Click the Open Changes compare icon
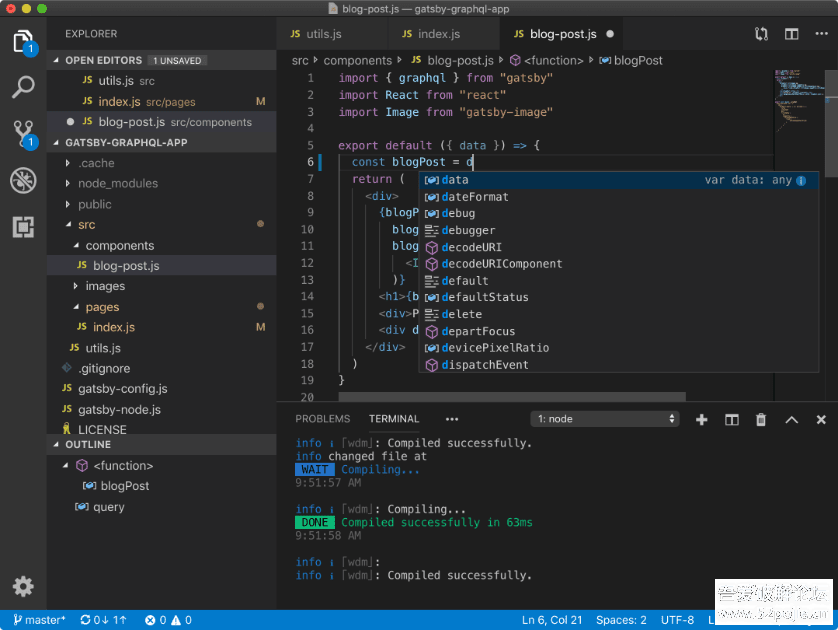The image size is (838, 630). 761,34
